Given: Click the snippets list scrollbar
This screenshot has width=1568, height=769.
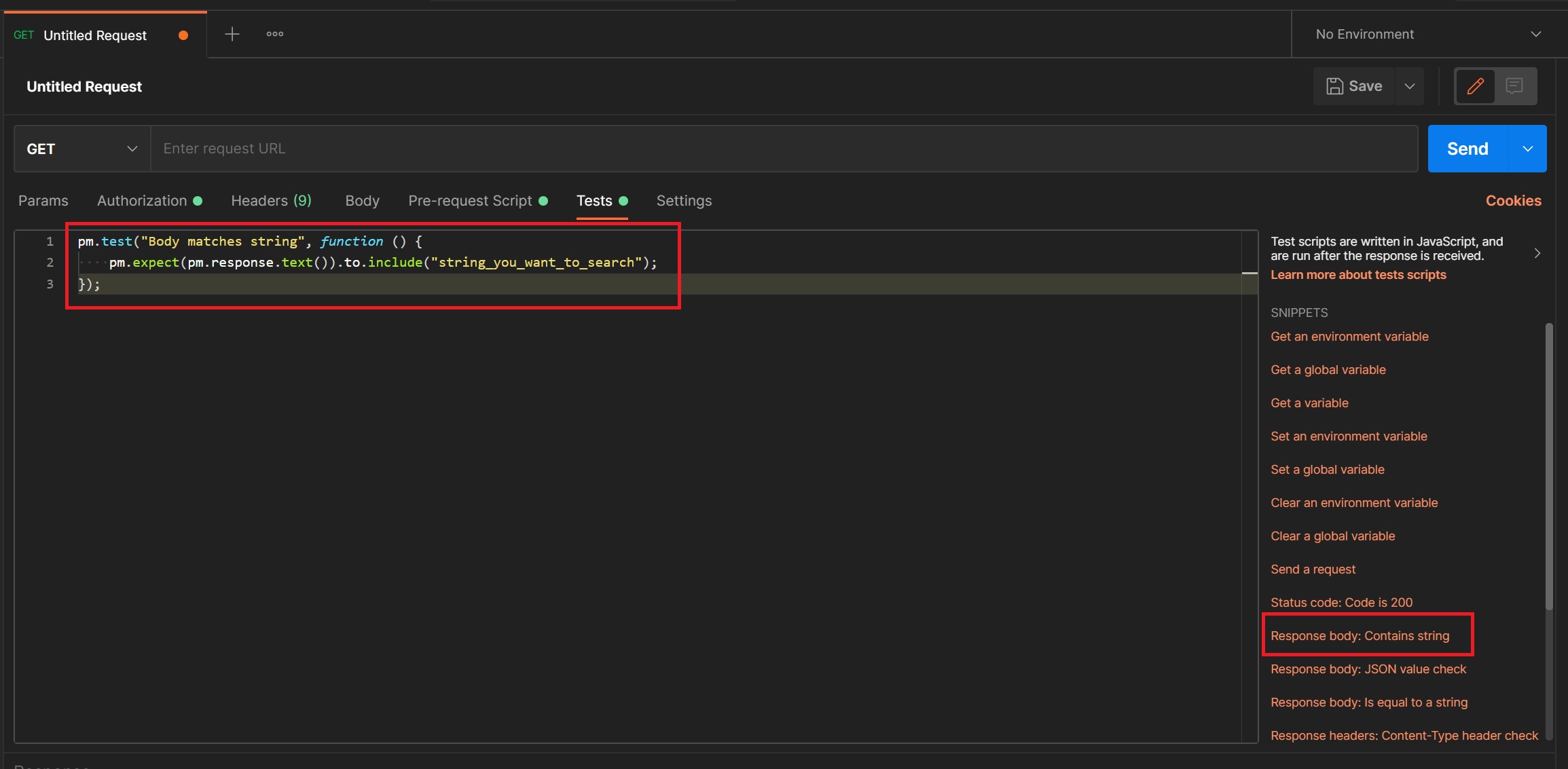Looking at the screenshot, I should pyautogui.click(x=1549, y=467).
